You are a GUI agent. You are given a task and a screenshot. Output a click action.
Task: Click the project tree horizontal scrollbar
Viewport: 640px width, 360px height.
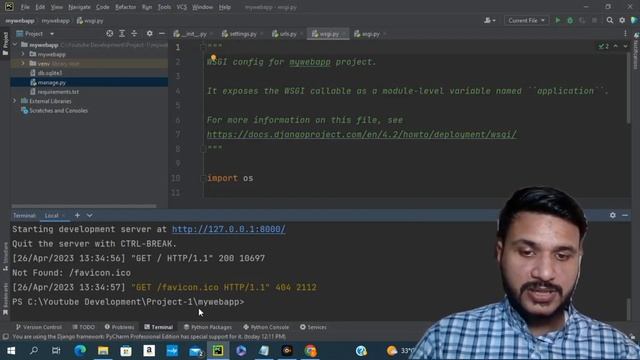pos(84,206)
